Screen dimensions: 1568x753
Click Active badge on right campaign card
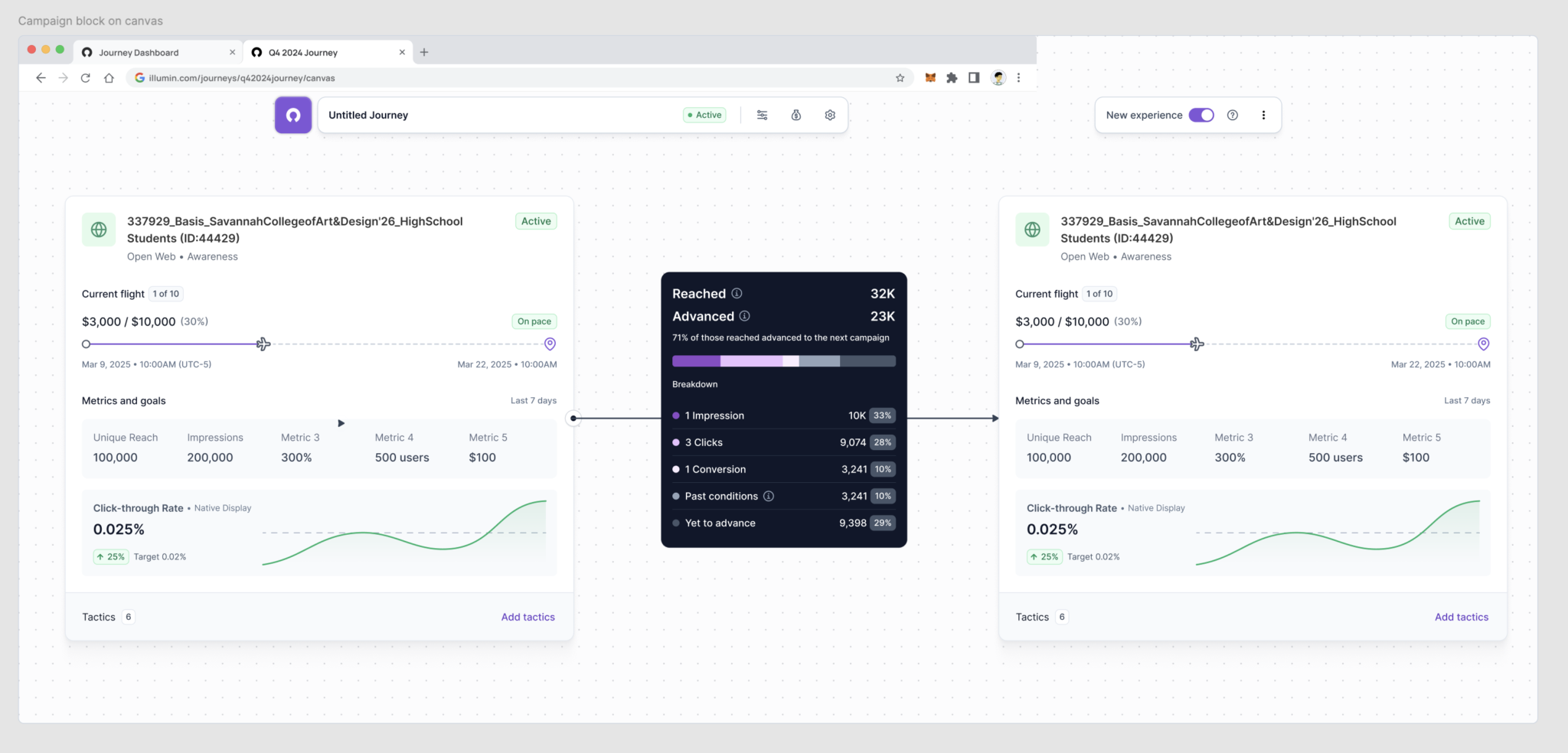pos(1469,221)
